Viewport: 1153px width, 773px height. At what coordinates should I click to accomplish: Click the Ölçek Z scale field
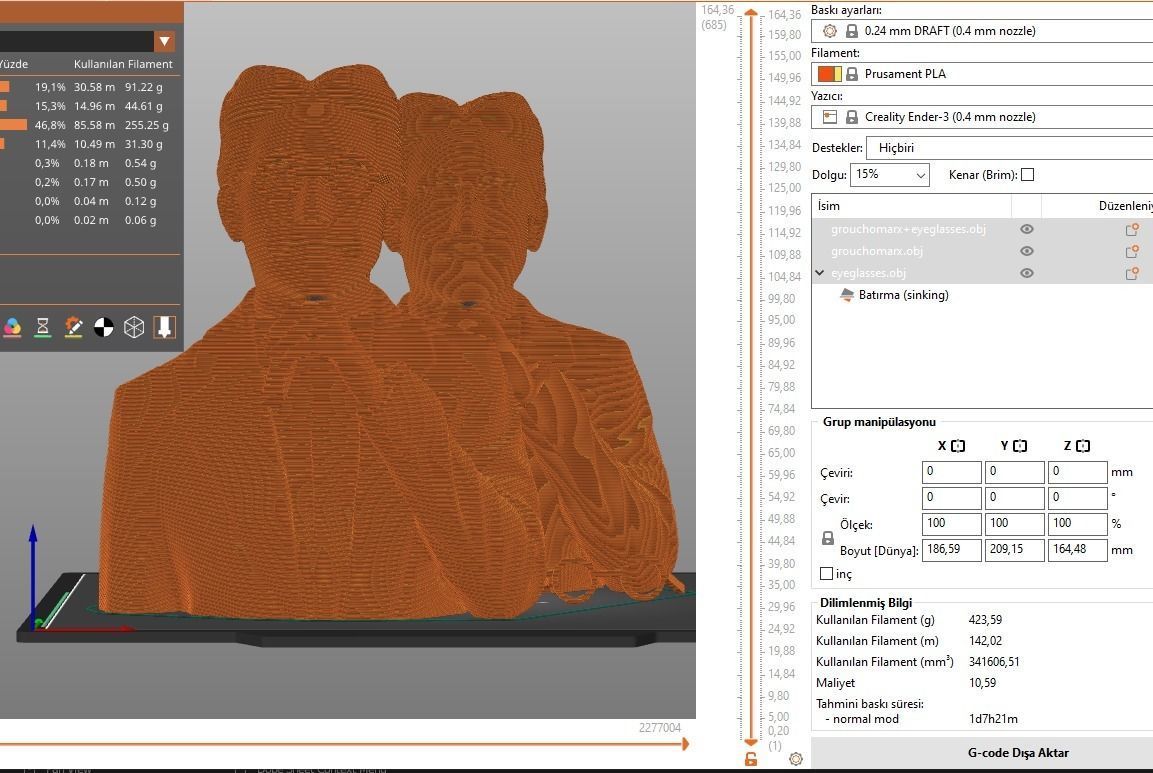click(1078, 524)
